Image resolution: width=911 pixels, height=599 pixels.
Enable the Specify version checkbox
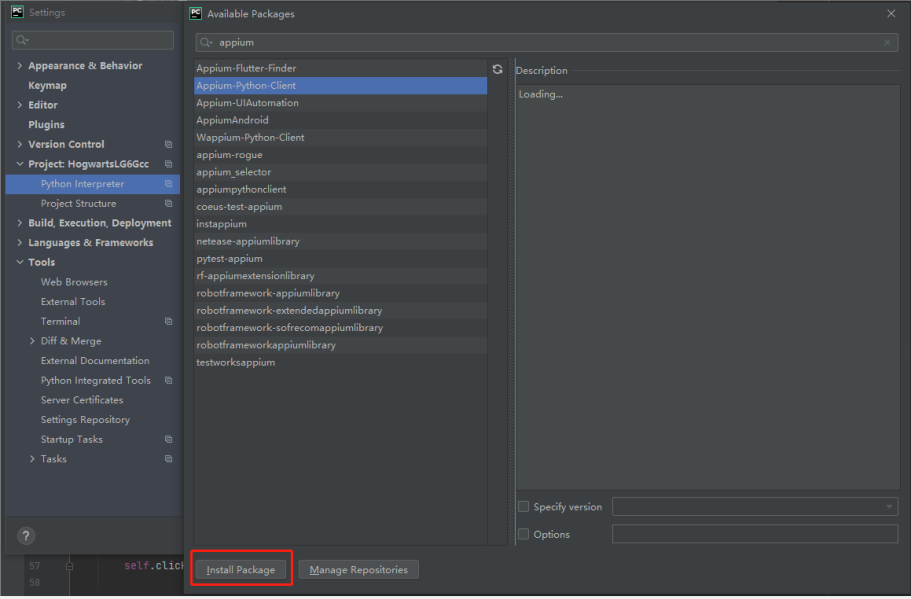pyautogui.click(x=523, y=507)
